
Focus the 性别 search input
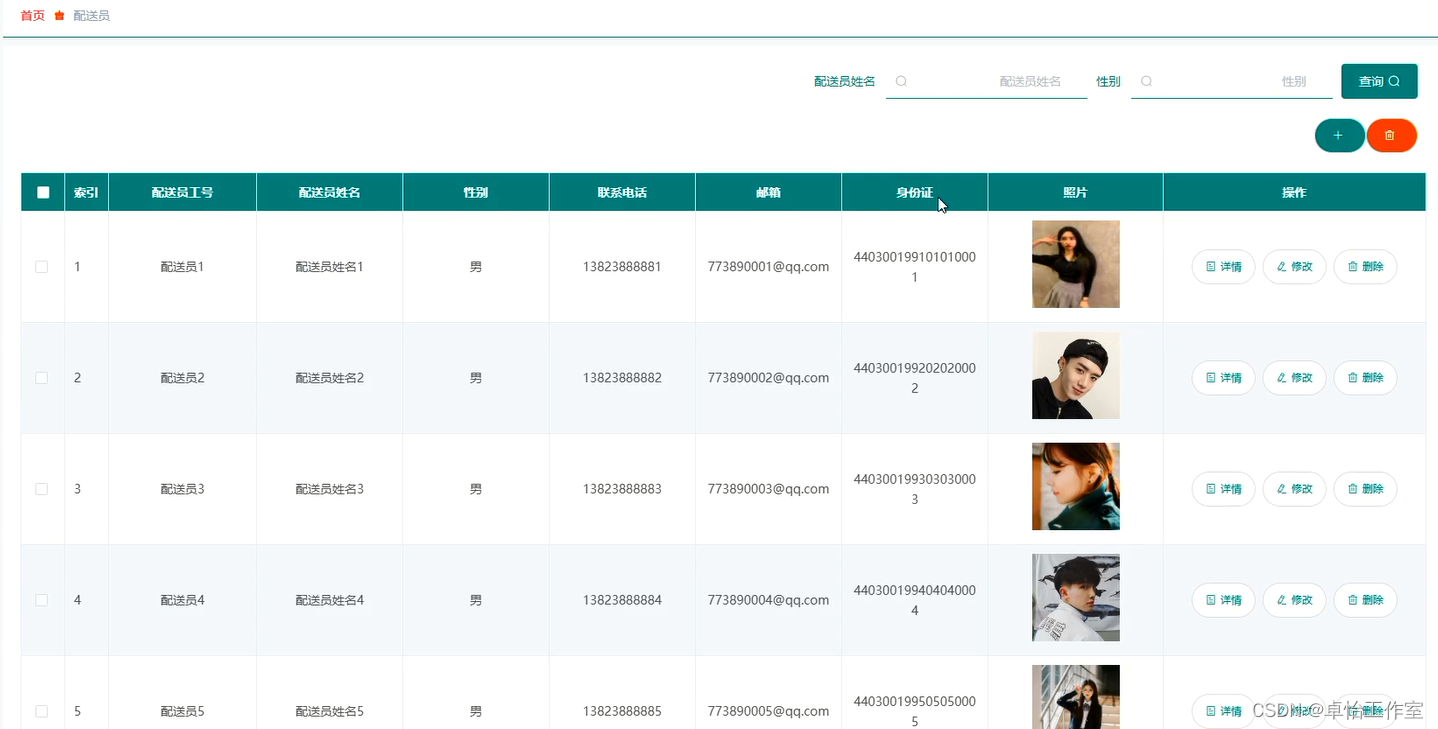(1231, 82)
